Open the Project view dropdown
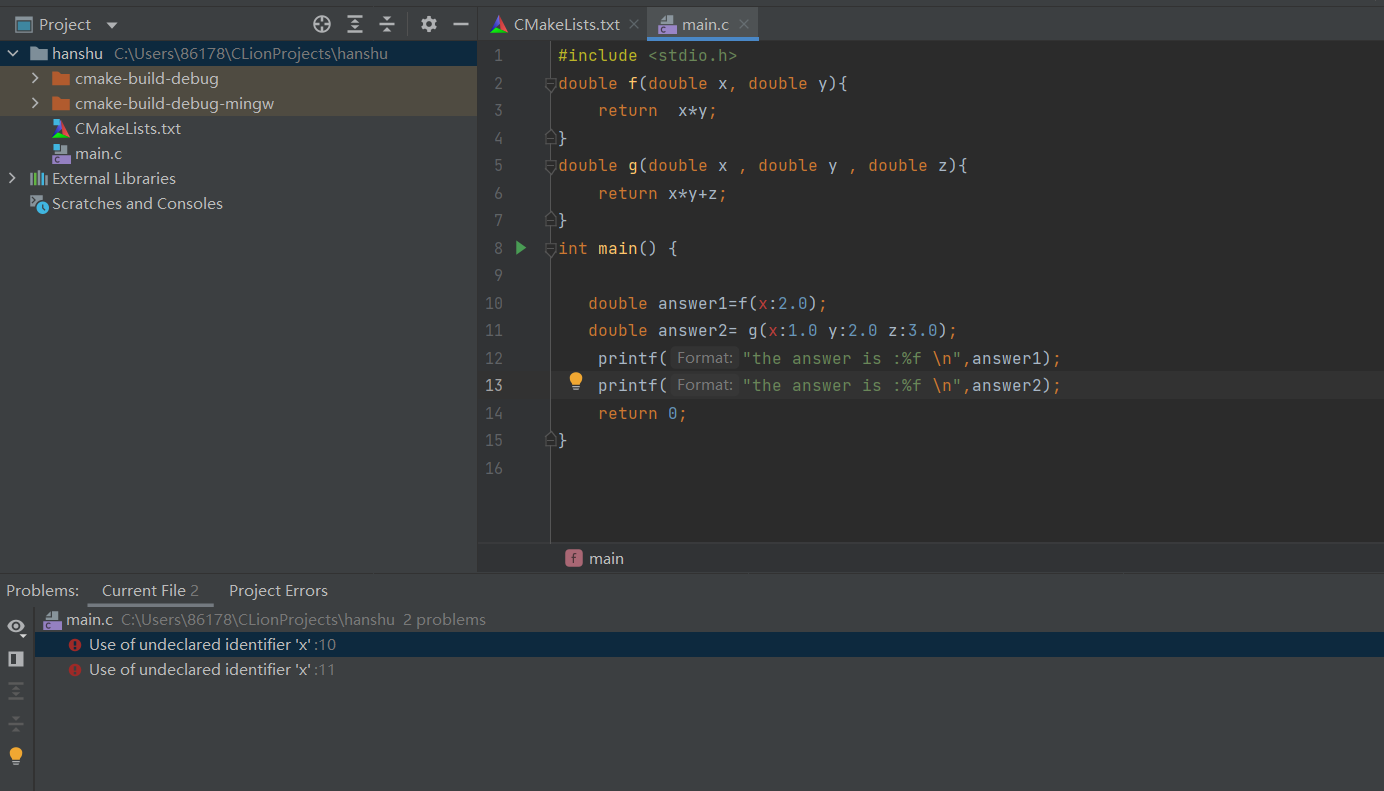Screen dimensions: 1384x791 point(111,25)
